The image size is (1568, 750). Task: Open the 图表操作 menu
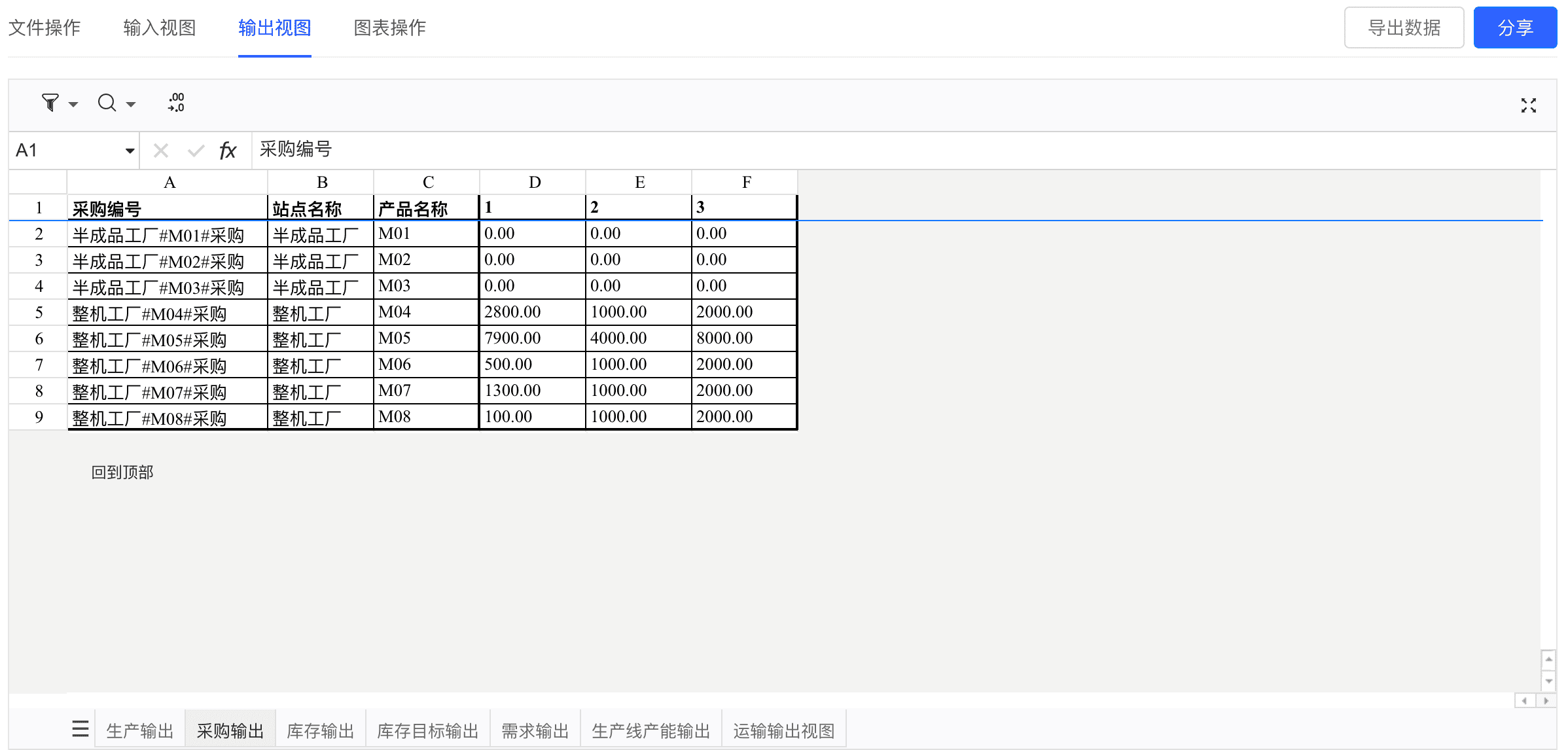[x=390, y=27]
